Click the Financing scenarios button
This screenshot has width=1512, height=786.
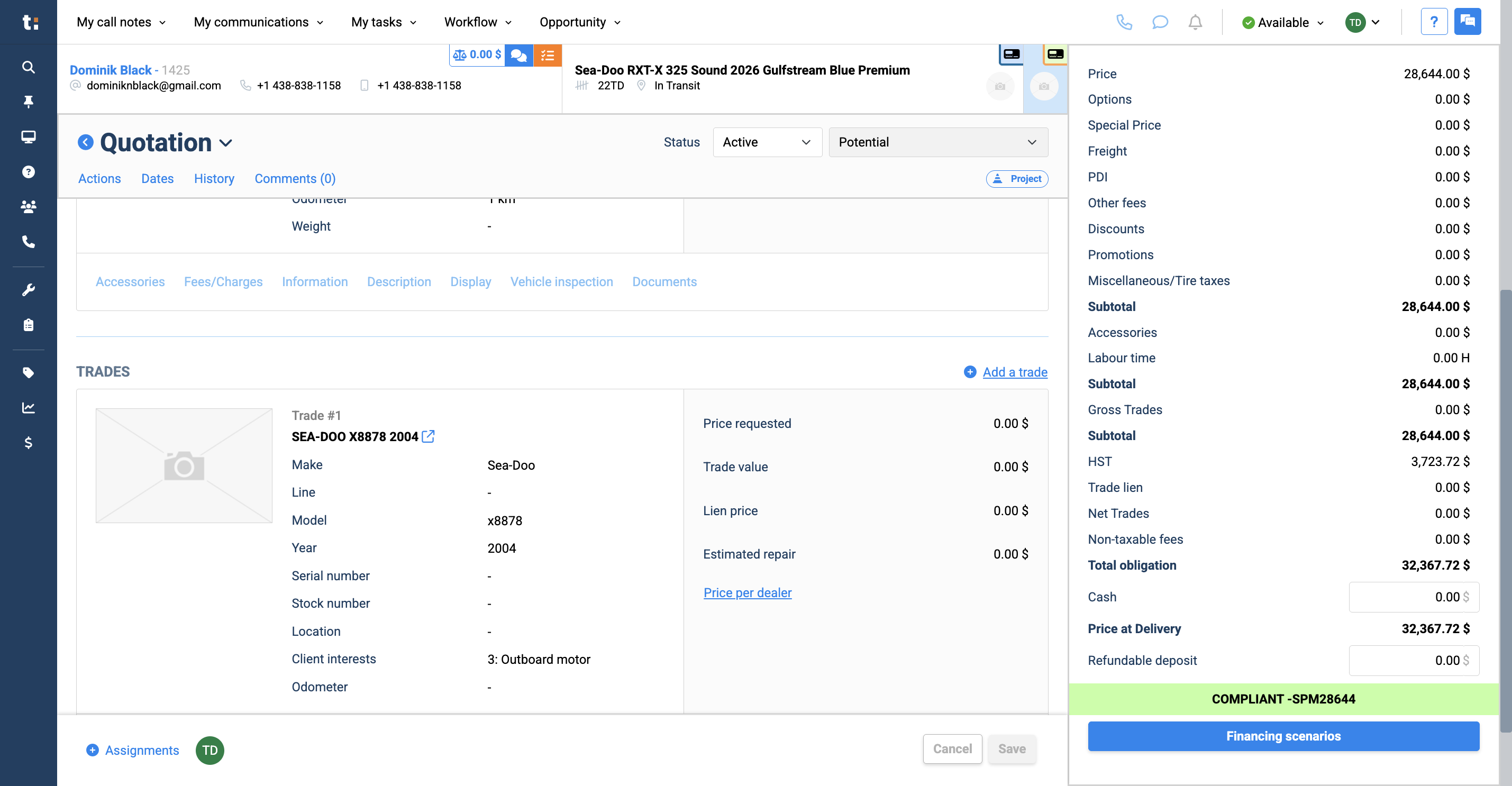pos(1283,736)
